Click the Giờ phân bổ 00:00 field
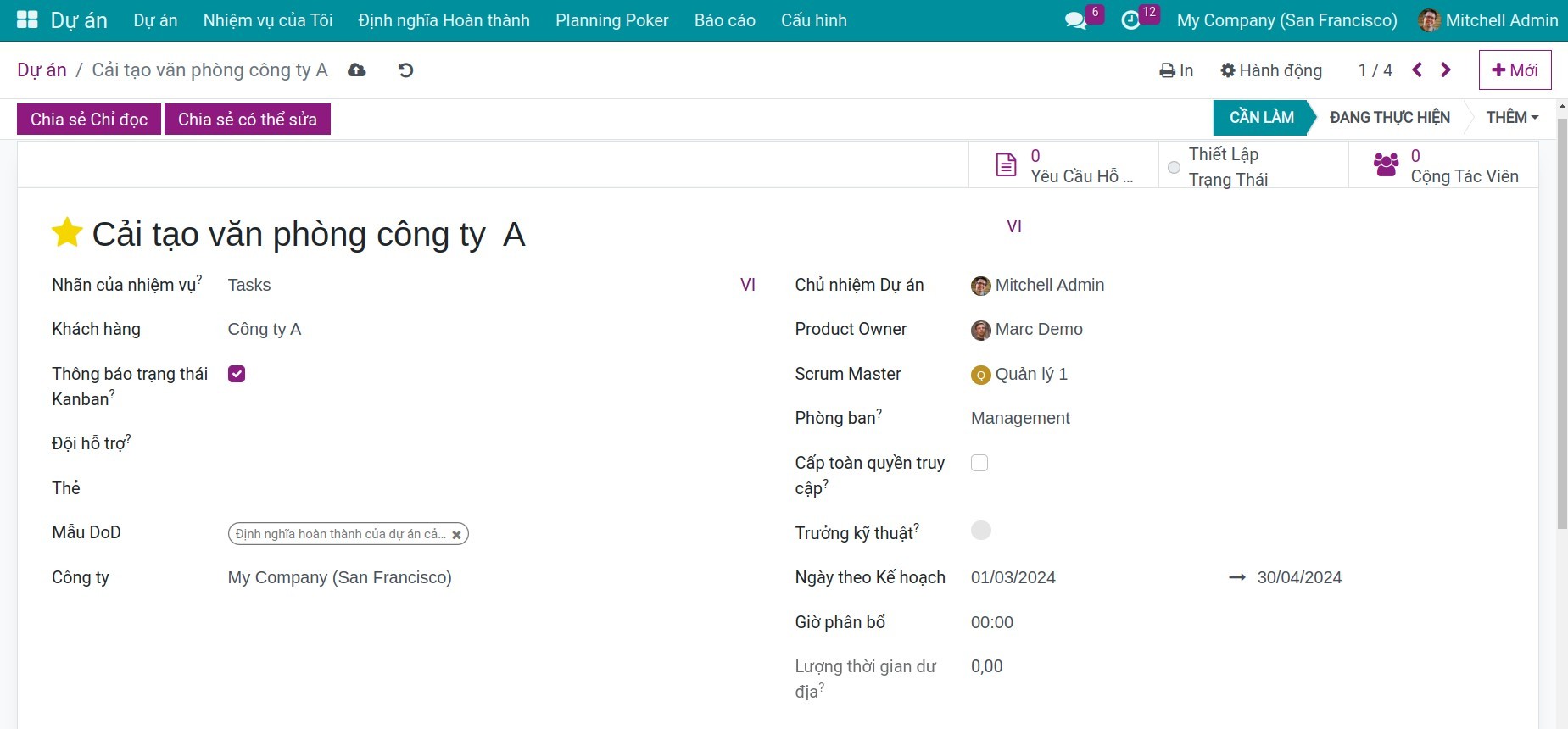 pos(992,622)
